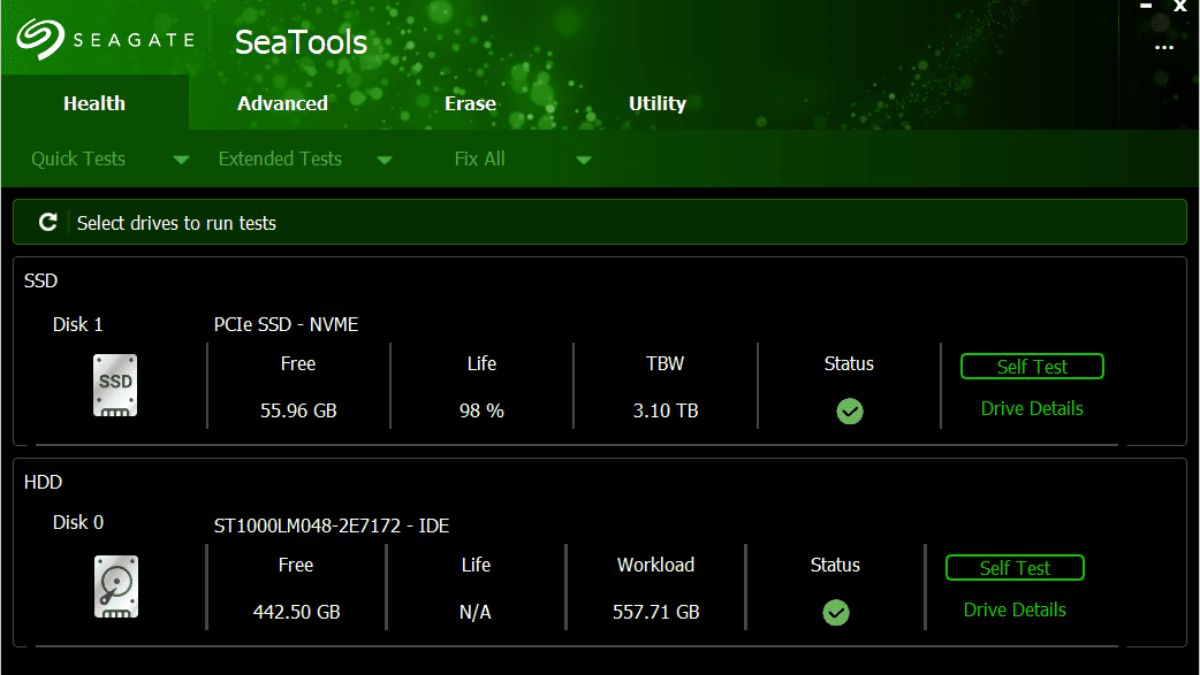Screen dimensions: 1200x675
Task: Expand the Fix All dropdown arrow
Action: [x=584, y=160]
